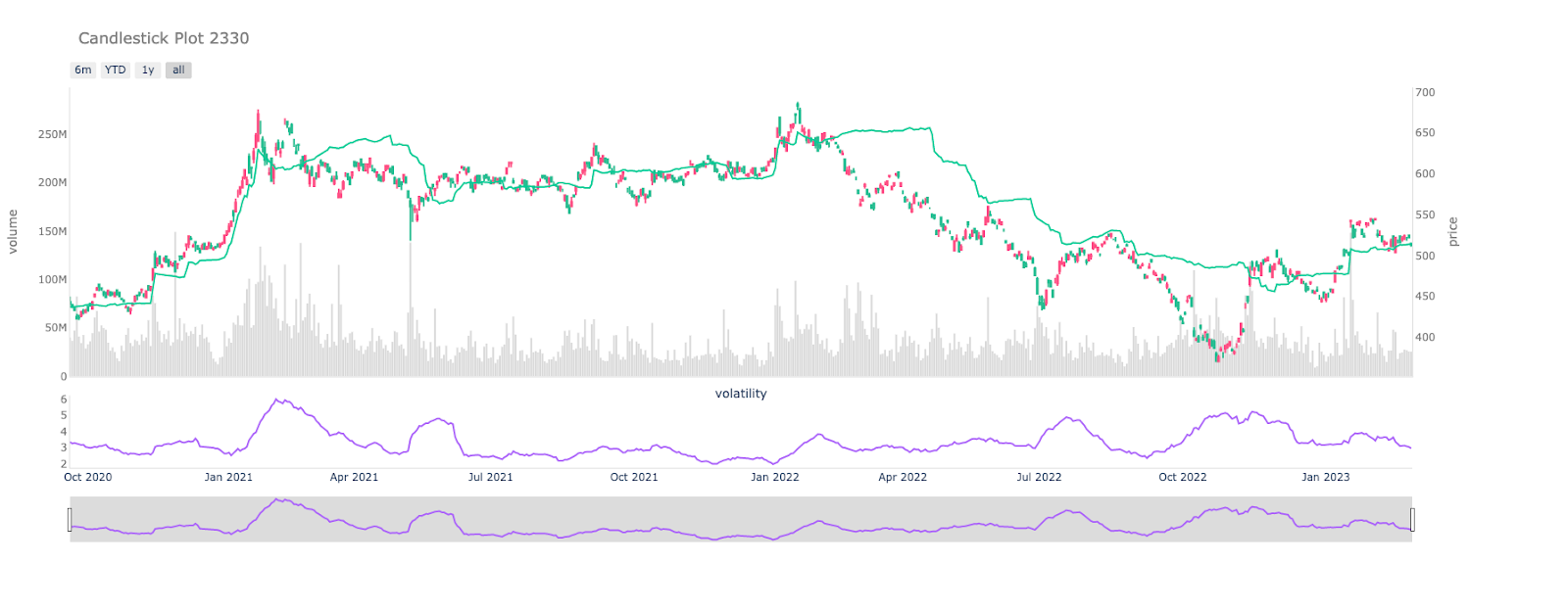This screenshot has height=612, width=1568.
Task: Click the middle of the range slider
Action: (741, 520)
